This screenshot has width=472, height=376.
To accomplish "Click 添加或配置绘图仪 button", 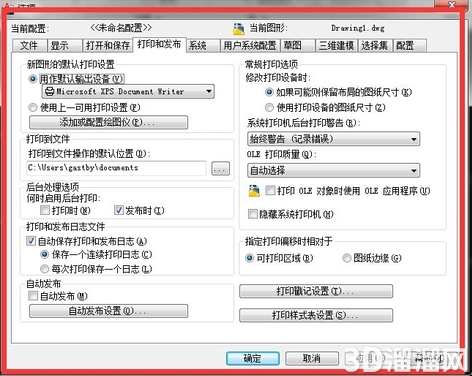I will pyautogui.click(x=109, y=122).
